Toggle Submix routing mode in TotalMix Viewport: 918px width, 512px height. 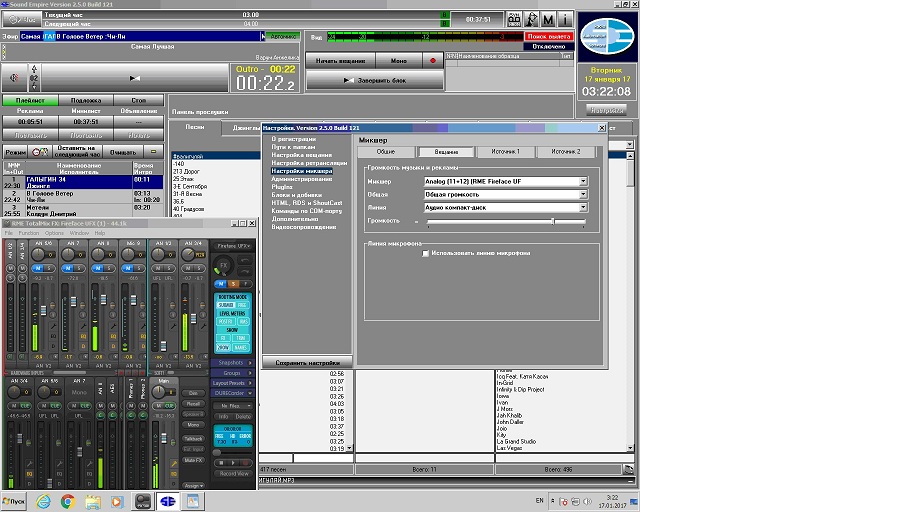click(225, 305)
